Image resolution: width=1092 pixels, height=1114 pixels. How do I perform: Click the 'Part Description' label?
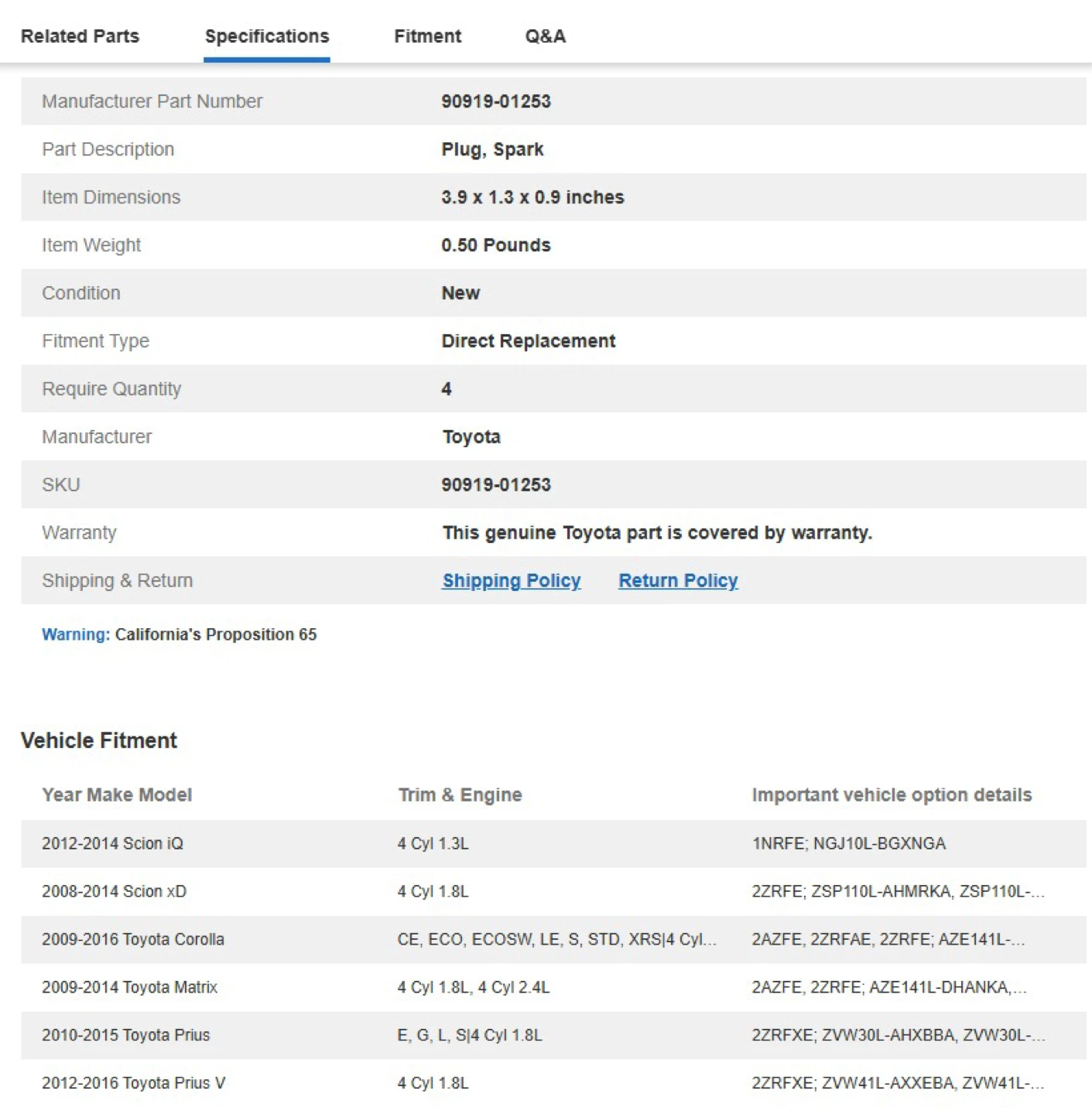point(108,149)
